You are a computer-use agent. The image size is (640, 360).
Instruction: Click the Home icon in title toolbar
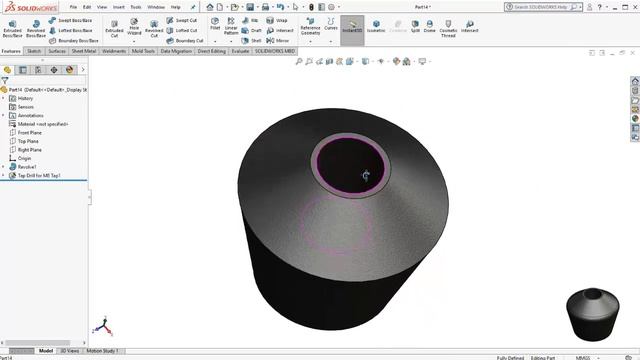pyautogui.click(x=210, y=7)
